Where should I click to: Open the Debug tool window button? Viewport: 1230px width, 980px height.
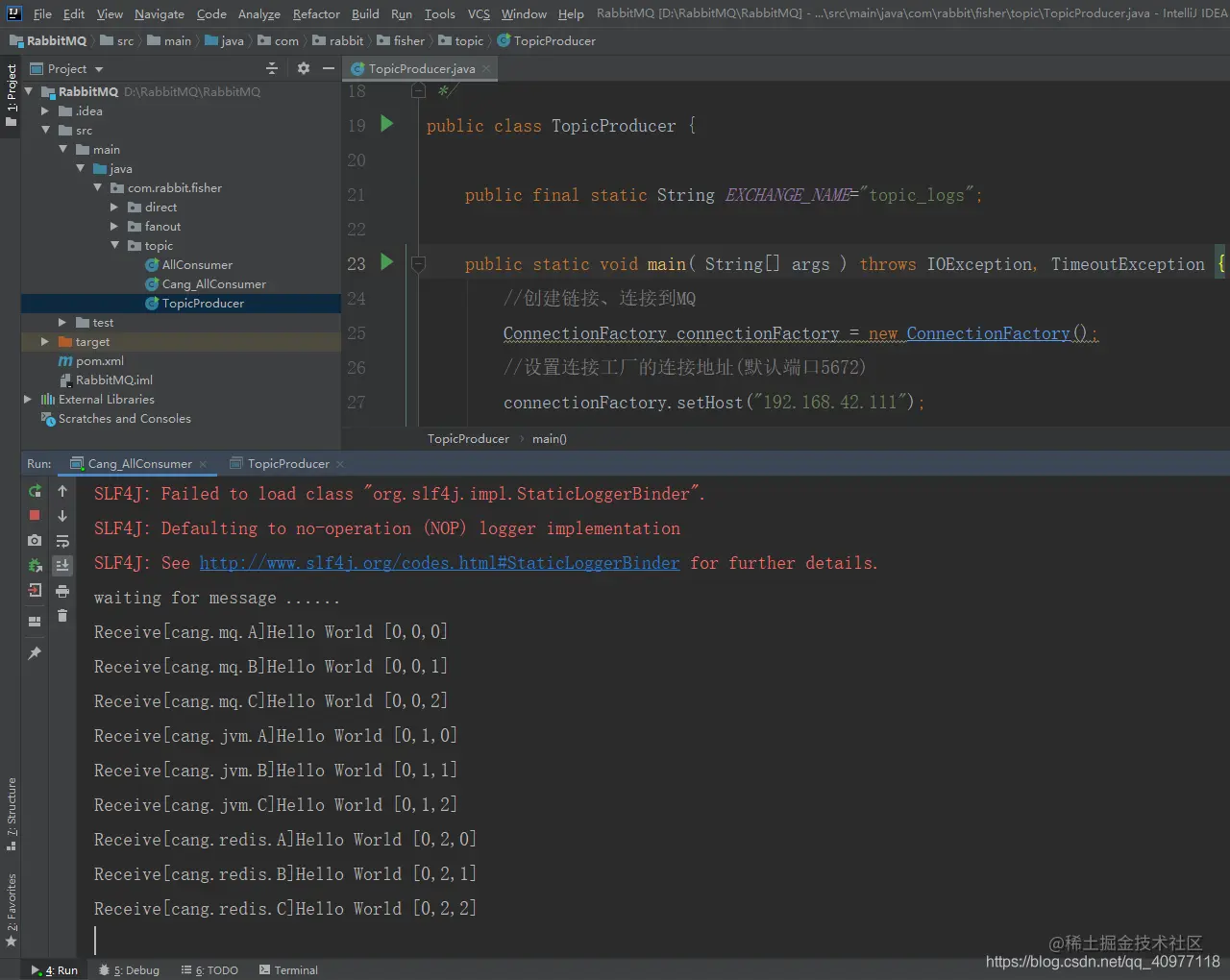pyautogui.click(x=129, y=969)
